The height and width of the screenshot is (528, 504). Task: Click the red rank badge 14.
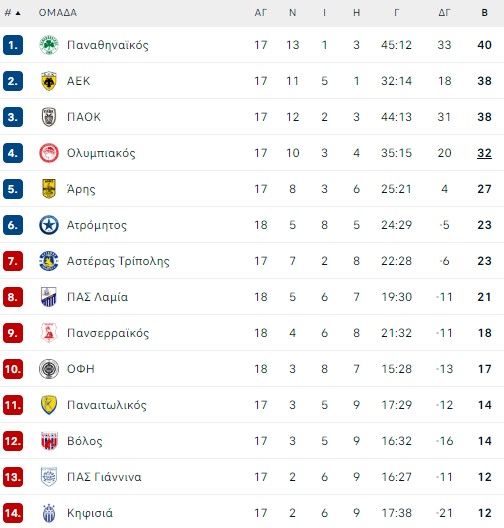tap(13, 513)
